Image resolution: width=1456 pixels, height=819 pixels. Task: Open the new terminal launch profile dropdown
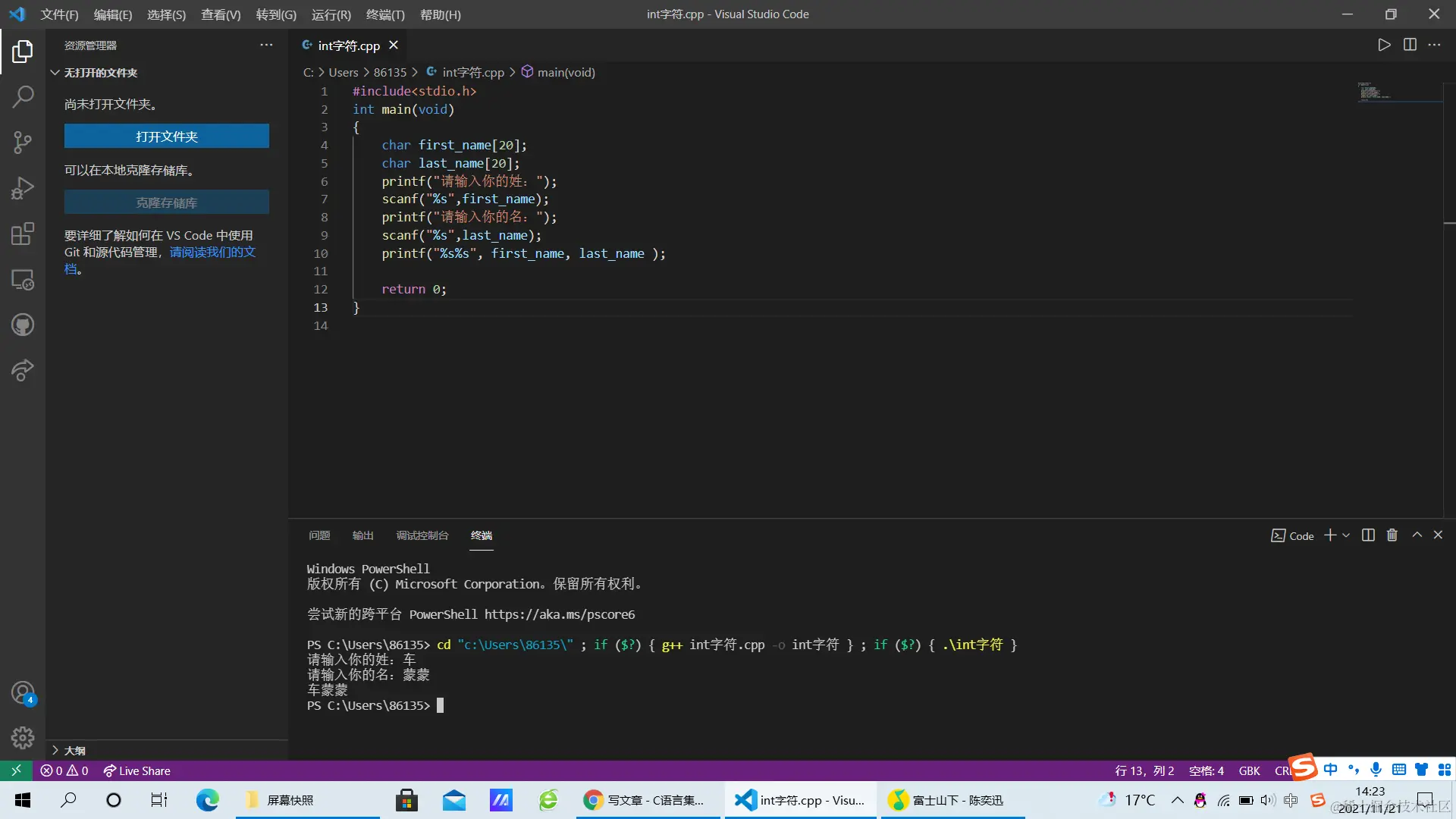[1346, 535]
